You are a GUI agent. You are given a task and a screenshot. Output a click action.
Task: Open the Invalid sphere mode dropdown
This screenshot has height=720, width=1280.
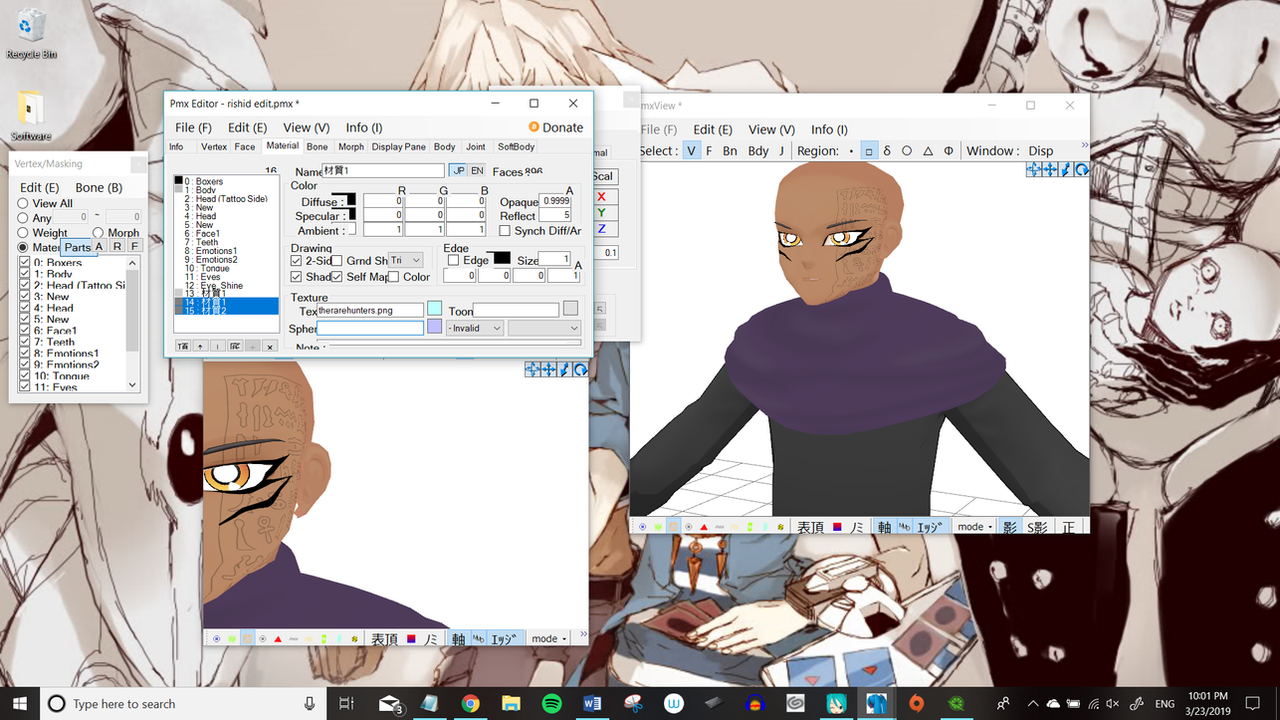(474, 328)
